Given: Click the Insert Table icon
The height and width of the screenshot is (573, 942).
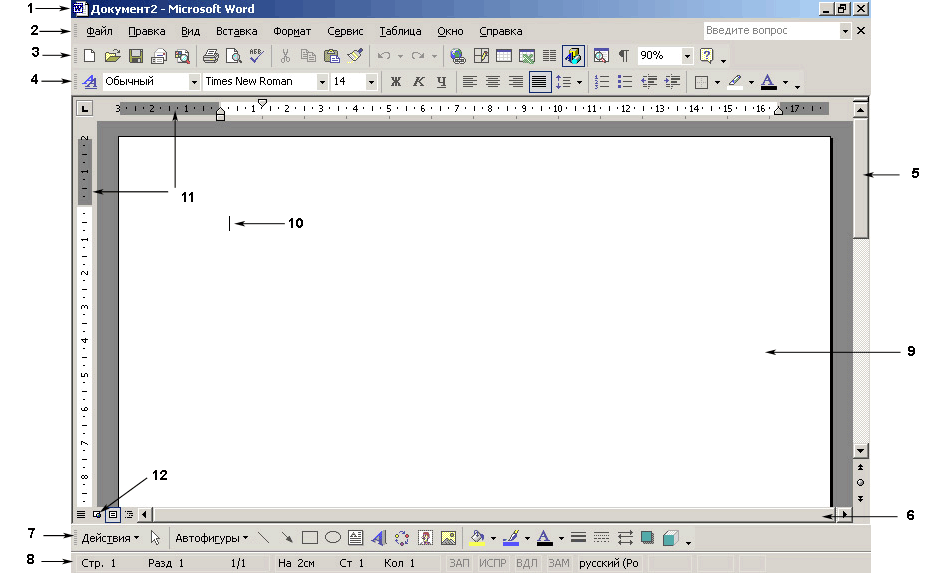Looking at the screenshot, I should 504,56.
